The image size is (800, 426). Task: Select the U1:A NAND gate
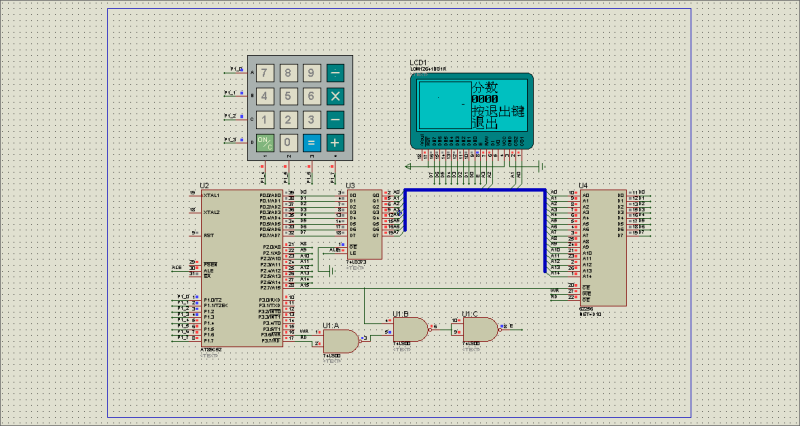[339, 341]
